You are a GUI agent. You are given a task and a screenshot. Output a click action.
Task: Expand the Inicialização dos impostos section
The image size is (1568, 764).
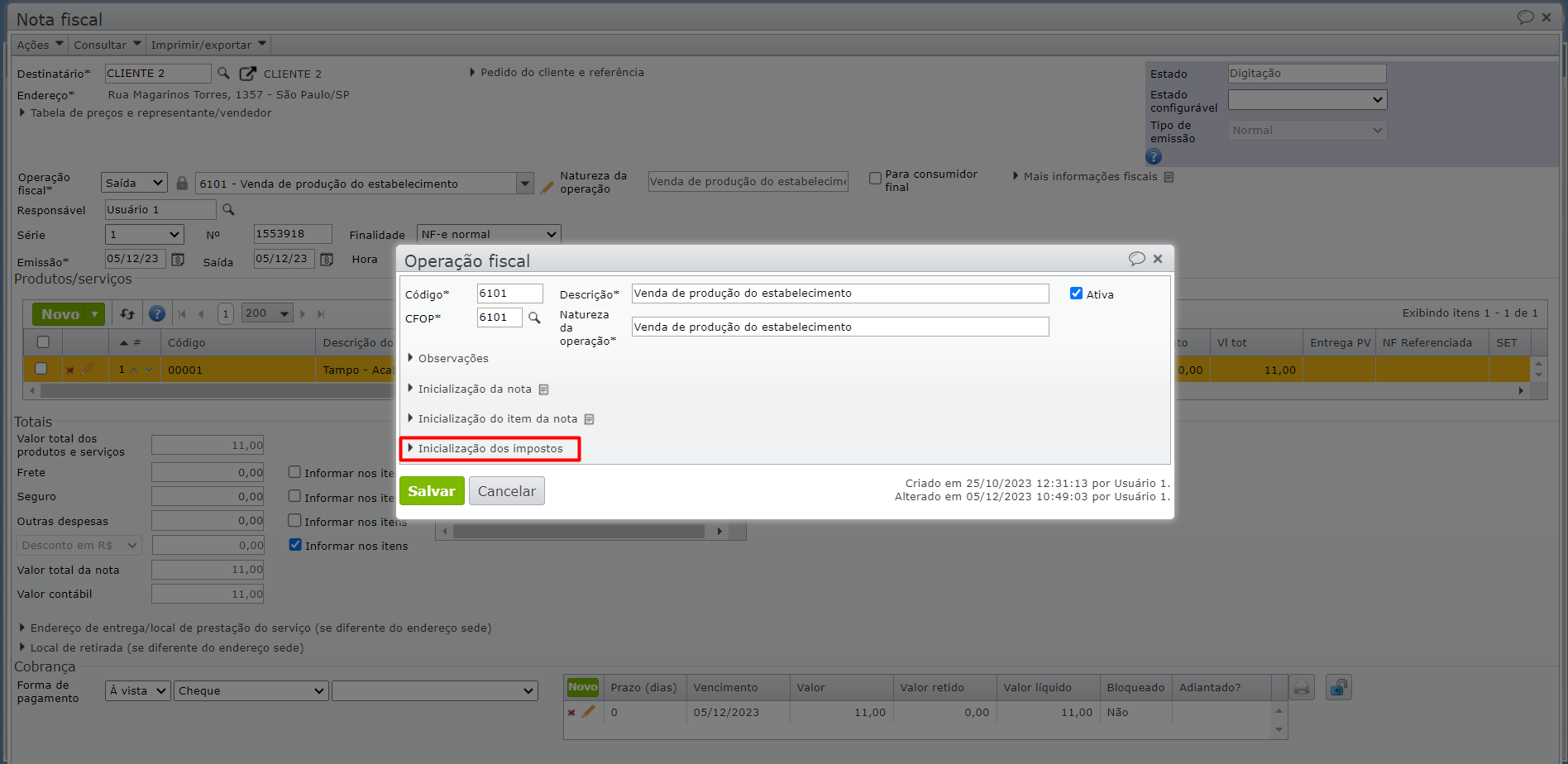pos(485,449)
